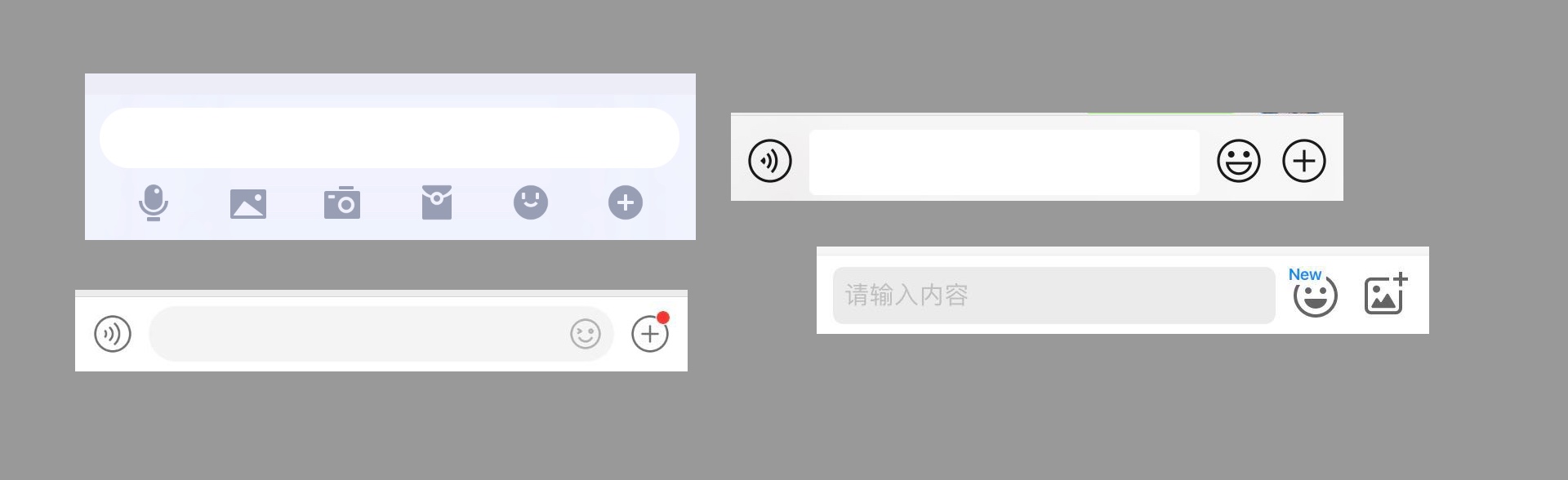
Task: Tap the solid microphone icon in lavender toolbar
Action: click(x=154, y=202)
